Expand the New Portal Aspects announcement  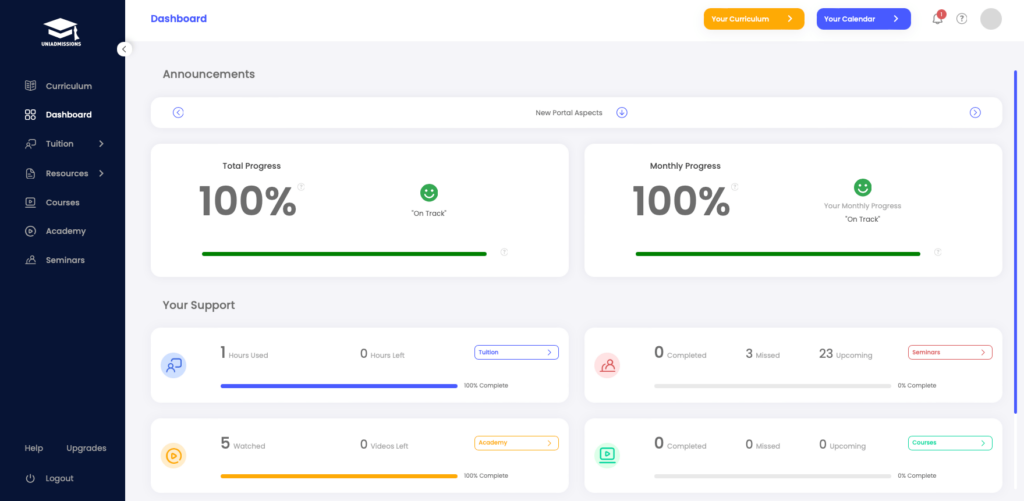[621, 112]
